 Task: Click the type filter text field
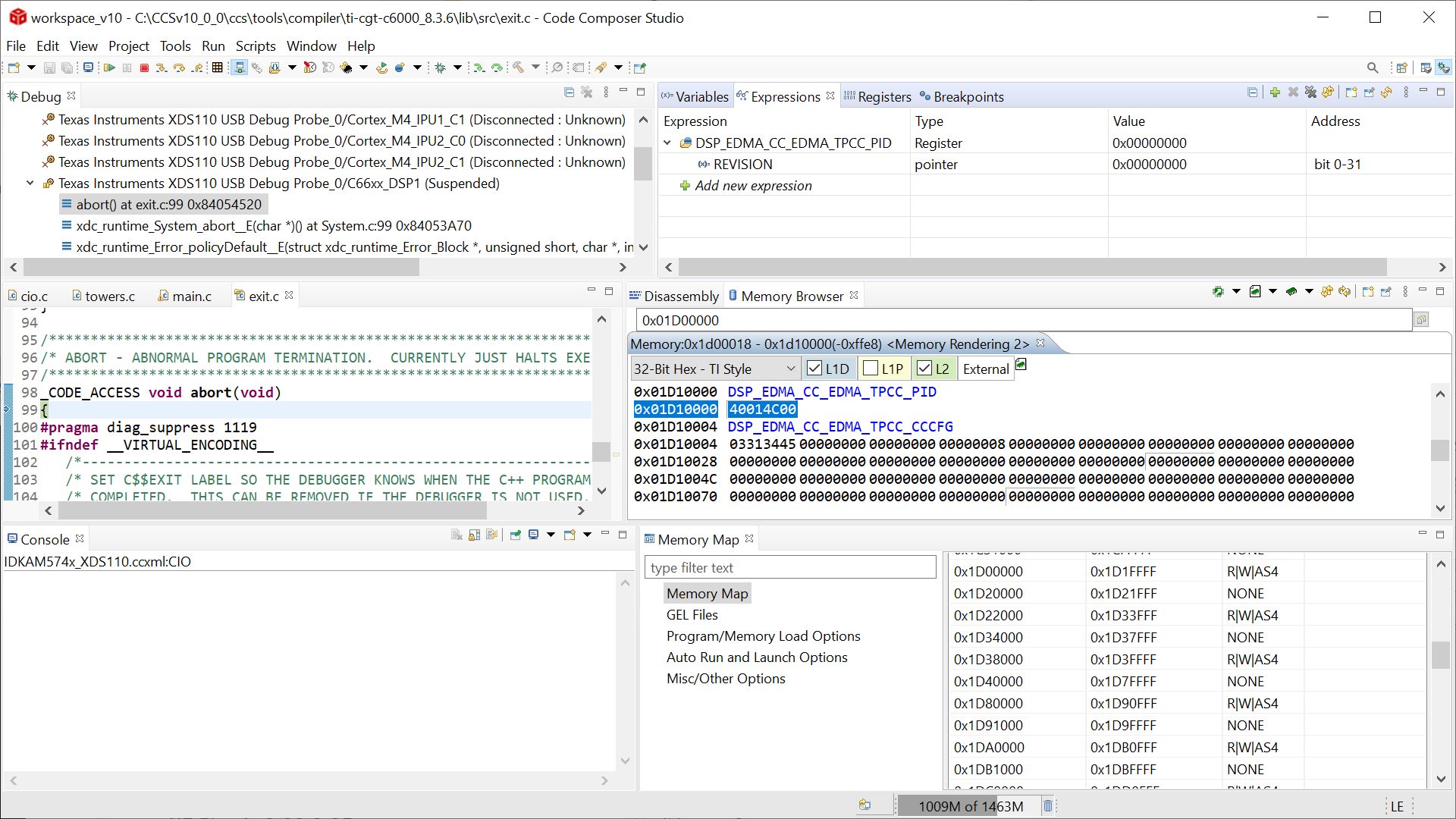790,568
